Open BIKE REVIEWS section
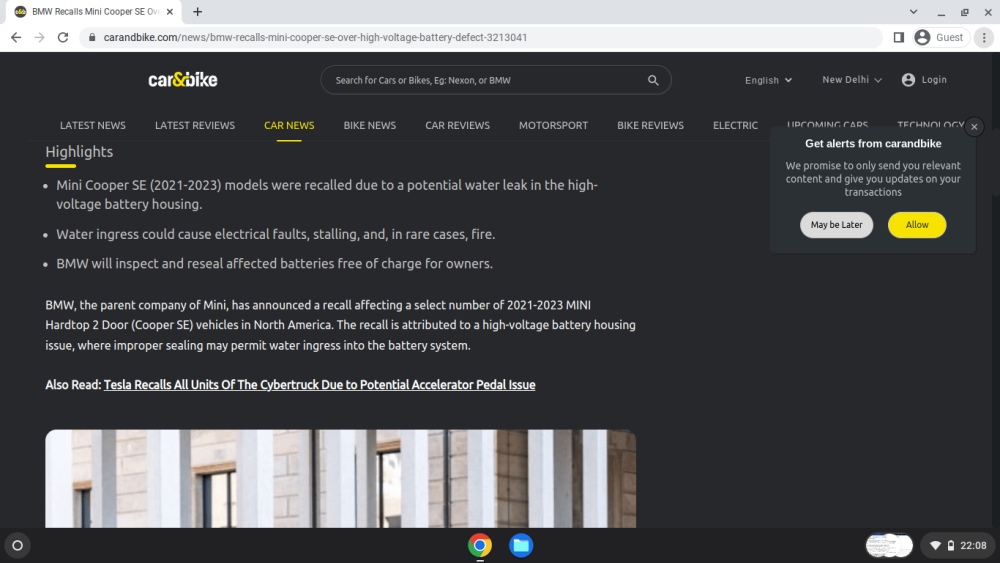Screen dimensions: 1000x563 pyautogui.click(x=650, y=126)
